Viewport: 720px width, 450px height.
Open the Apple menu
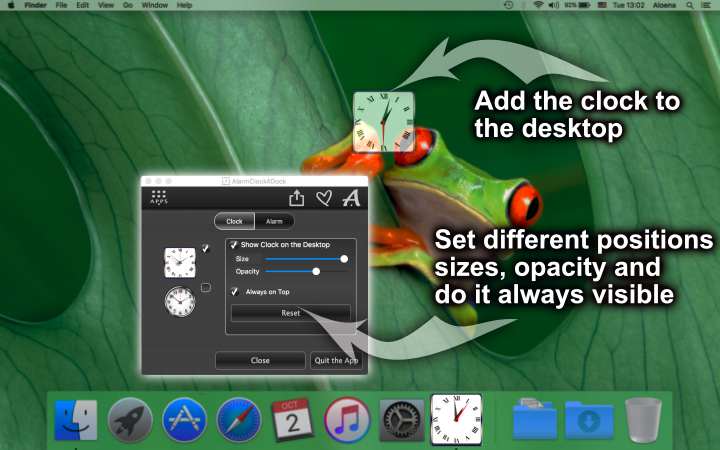tap(11, 5)
